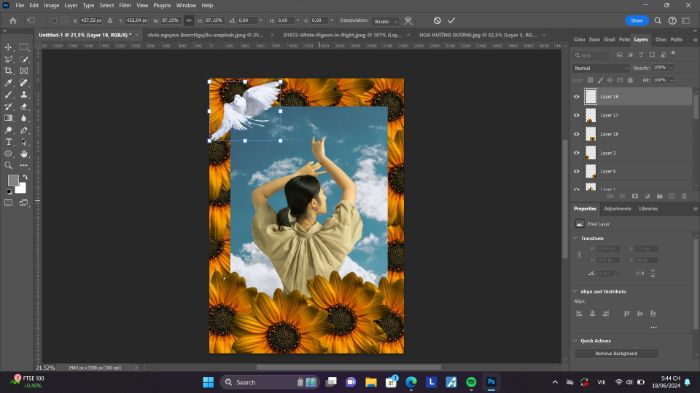
Task: Hide Layer 2 with its eye icon
Action: coord(577,153)
